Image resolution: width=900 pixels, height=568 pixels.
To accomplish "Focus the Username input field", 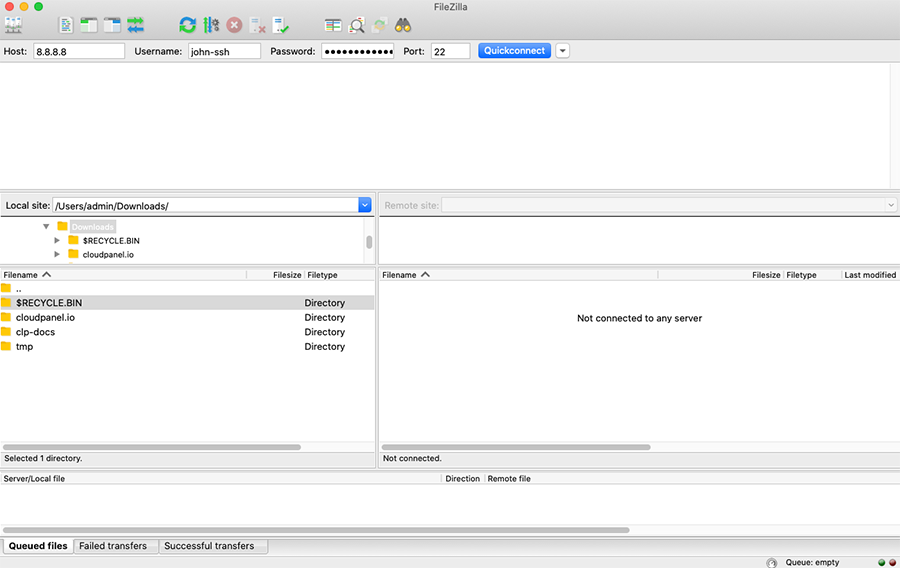I will [224, 51].
